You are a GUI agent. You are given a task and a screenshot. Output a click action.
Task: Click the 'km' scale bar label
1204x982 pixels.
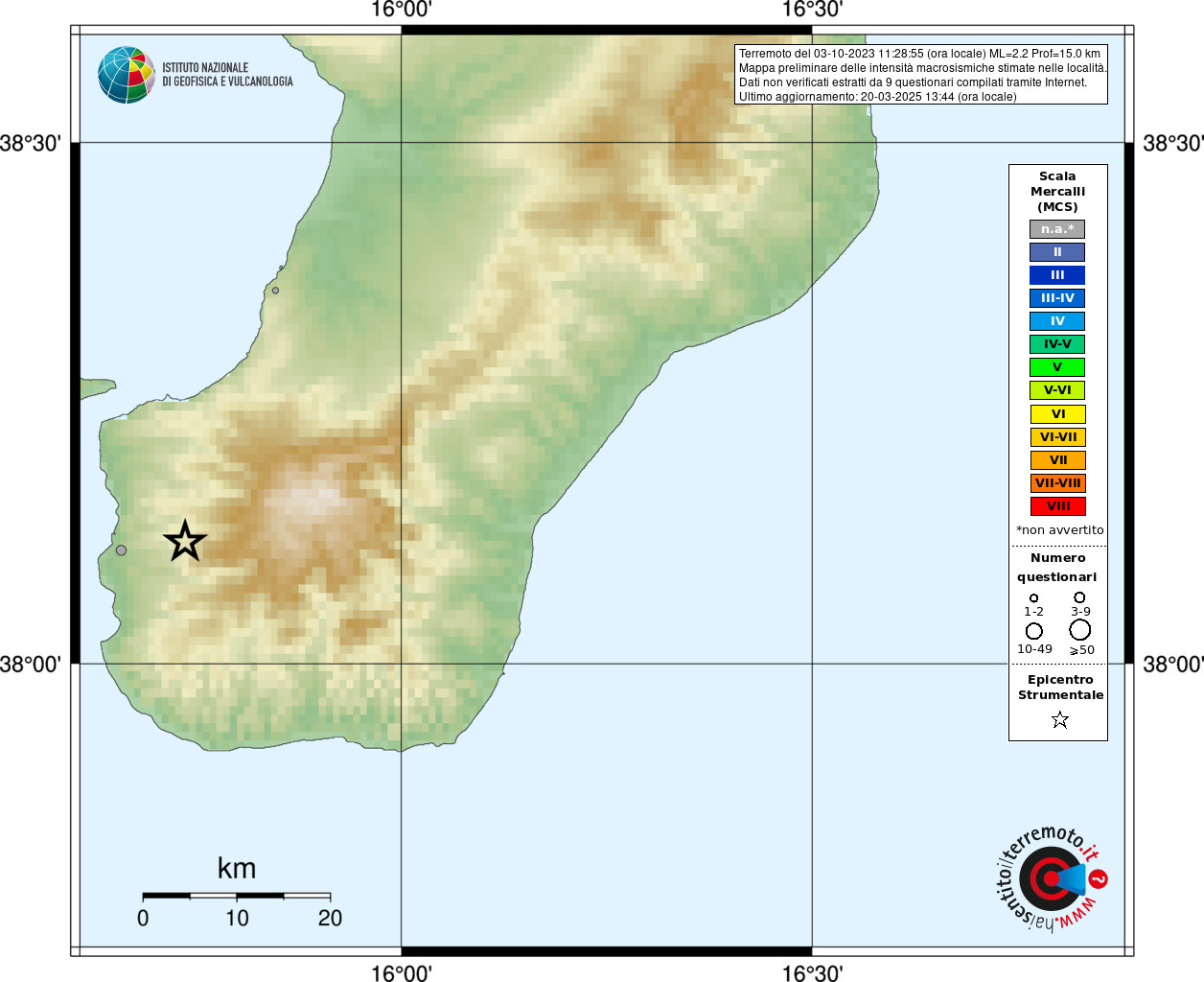pyautogui.click(x=237, y=868)
